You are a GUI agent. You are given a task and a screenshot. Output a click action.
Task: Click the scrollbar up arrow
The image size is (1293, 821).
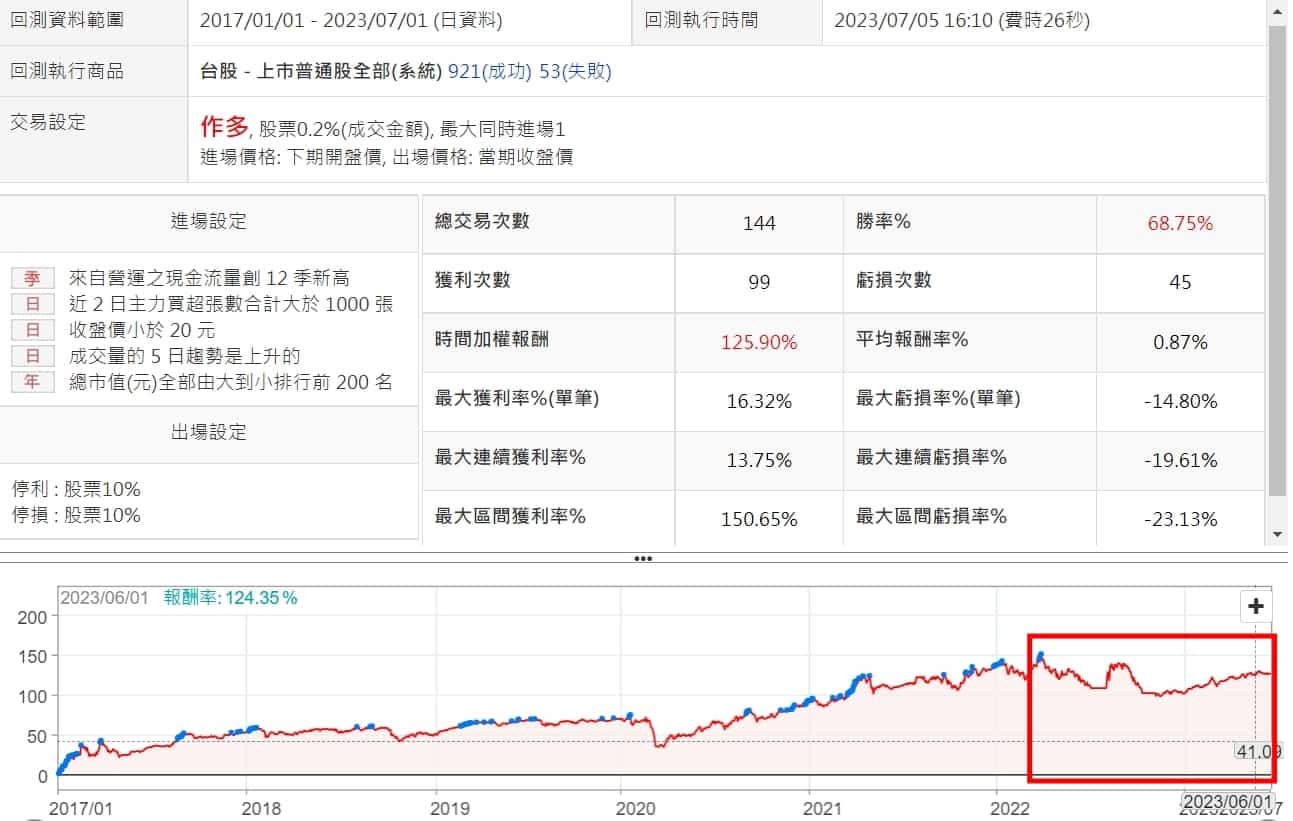[1276, 9]
